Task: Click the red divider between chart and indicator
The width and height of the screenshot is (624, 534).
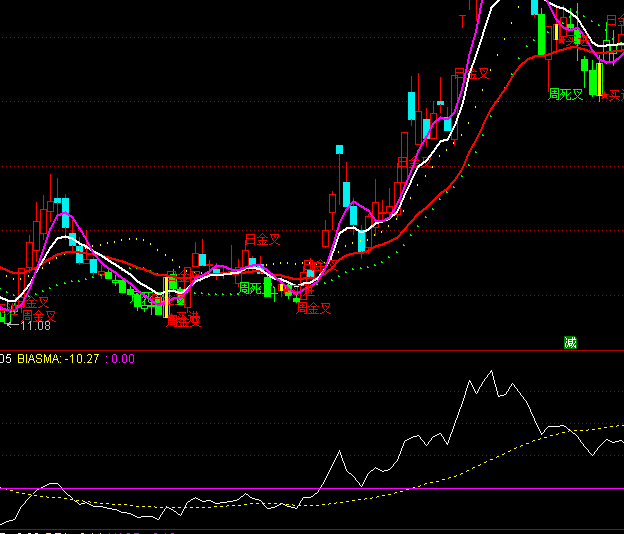Action: 300,351
